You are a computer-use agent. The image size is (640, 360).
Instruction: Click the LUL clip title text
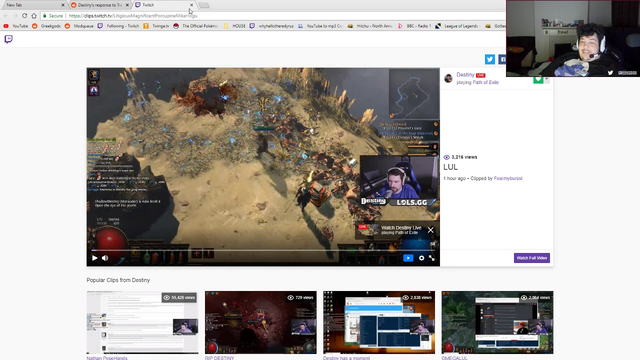(x=451, y=167)
